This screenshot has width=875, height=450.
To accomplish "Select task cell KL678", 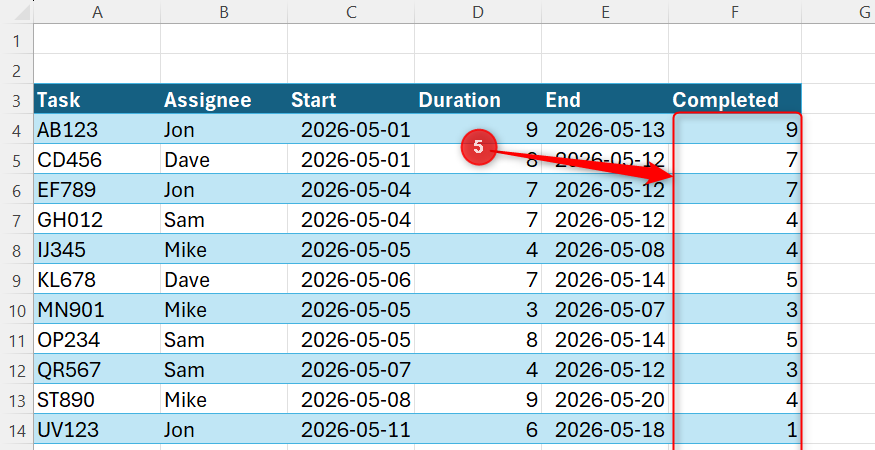I will point(97,280).
